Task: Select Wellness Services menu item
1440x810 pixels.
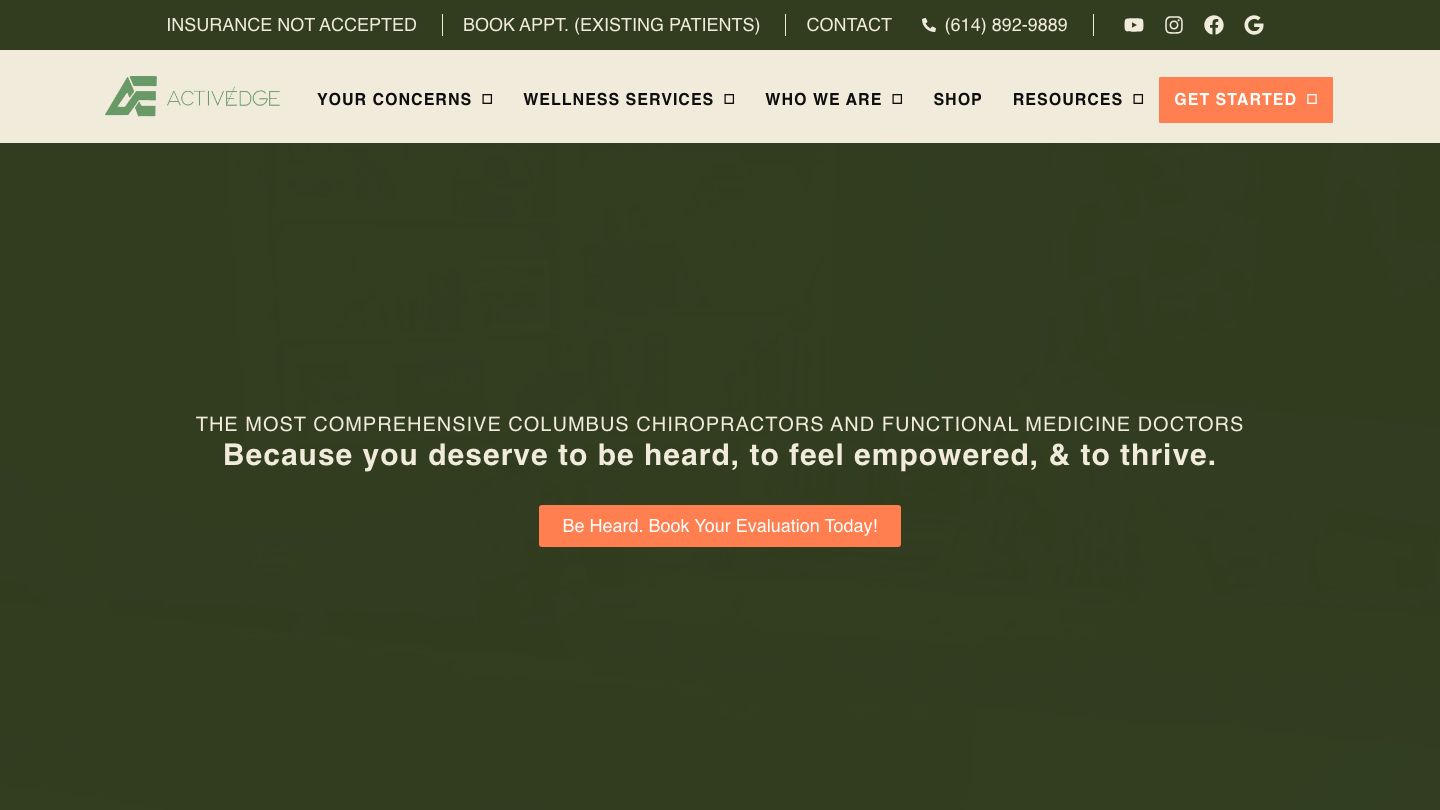Action: [618, 99]
